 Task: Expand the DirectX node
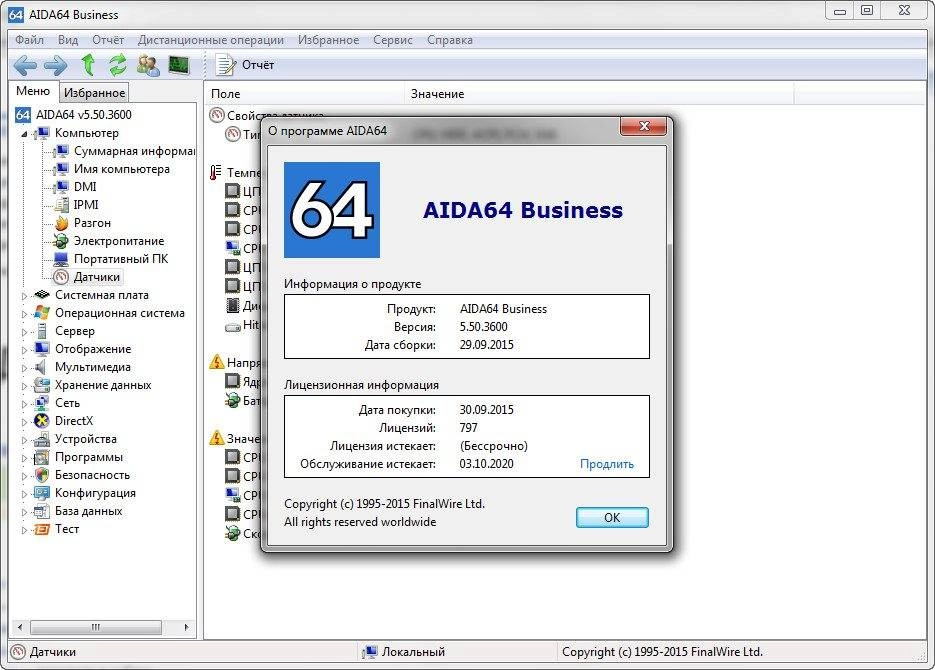[x=24, y=422]
